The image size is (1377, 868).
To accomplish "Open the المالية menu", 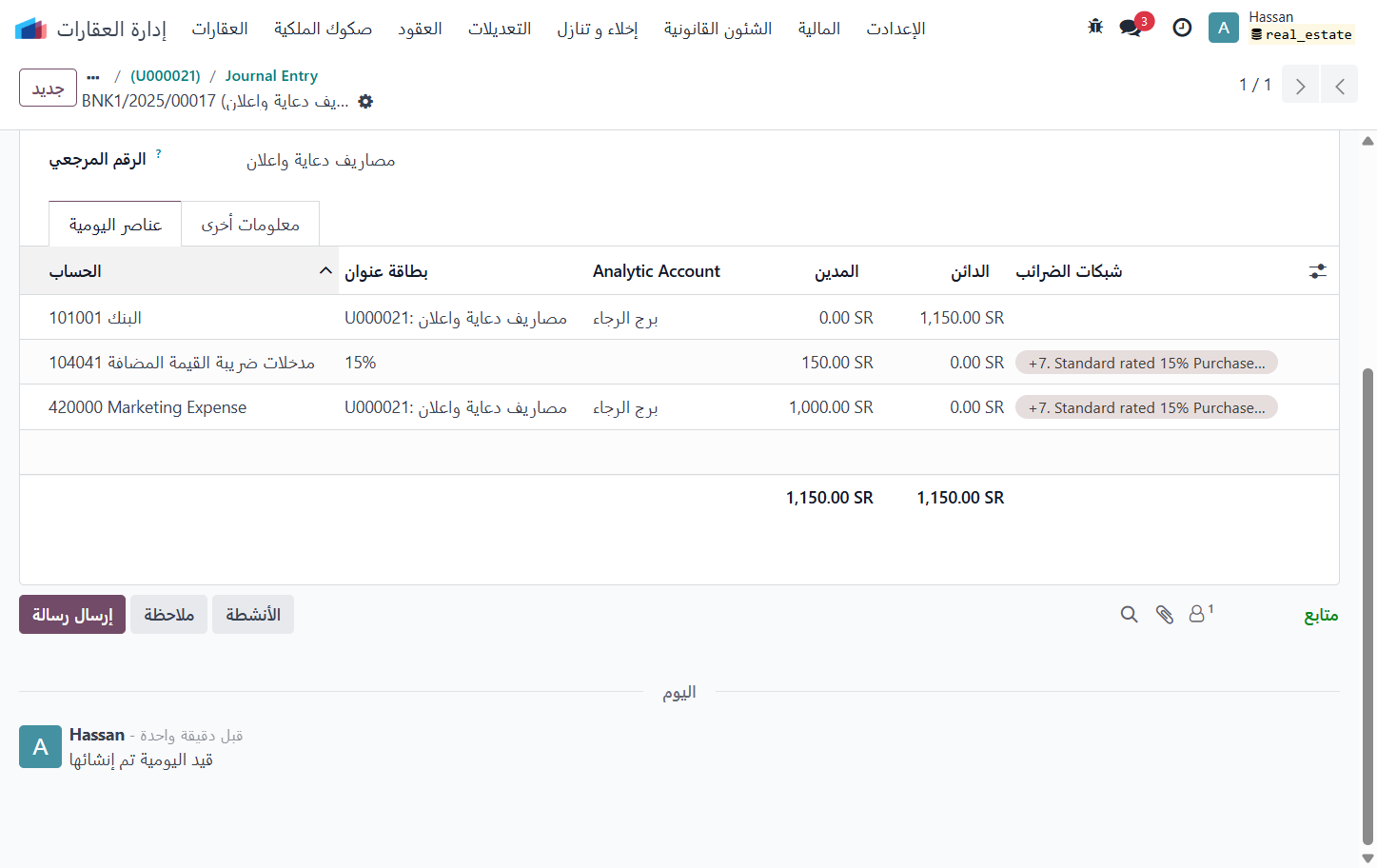I will (819, 29).
